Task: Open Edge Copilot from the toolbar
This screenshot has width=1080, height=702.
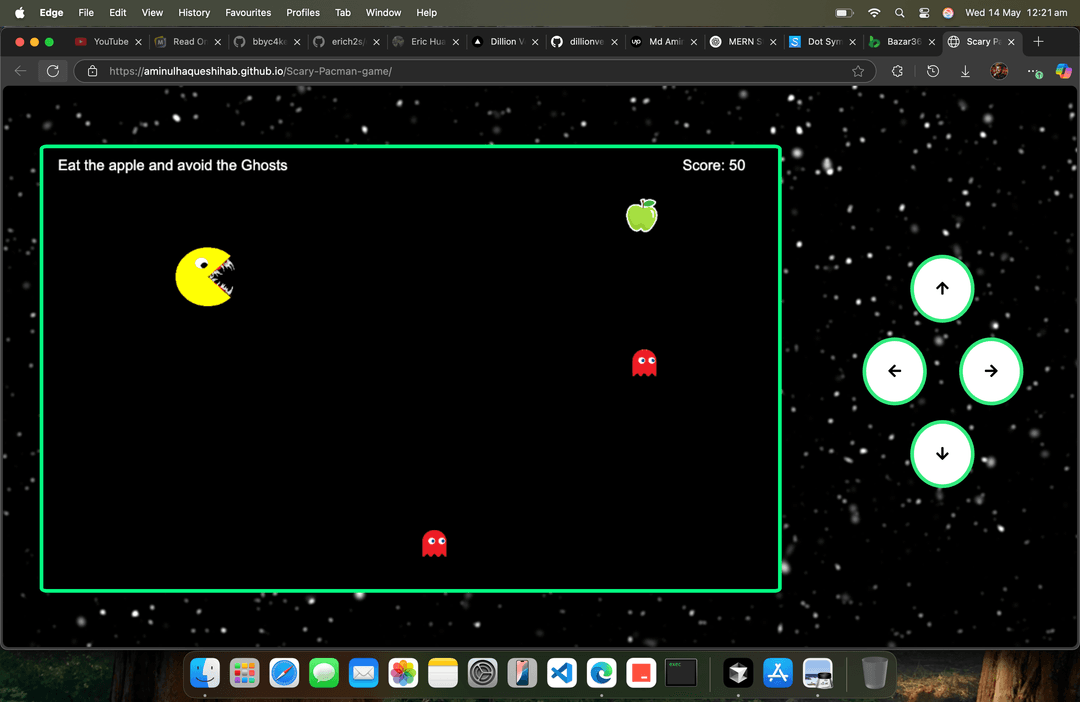Action: coord(1063,71)
